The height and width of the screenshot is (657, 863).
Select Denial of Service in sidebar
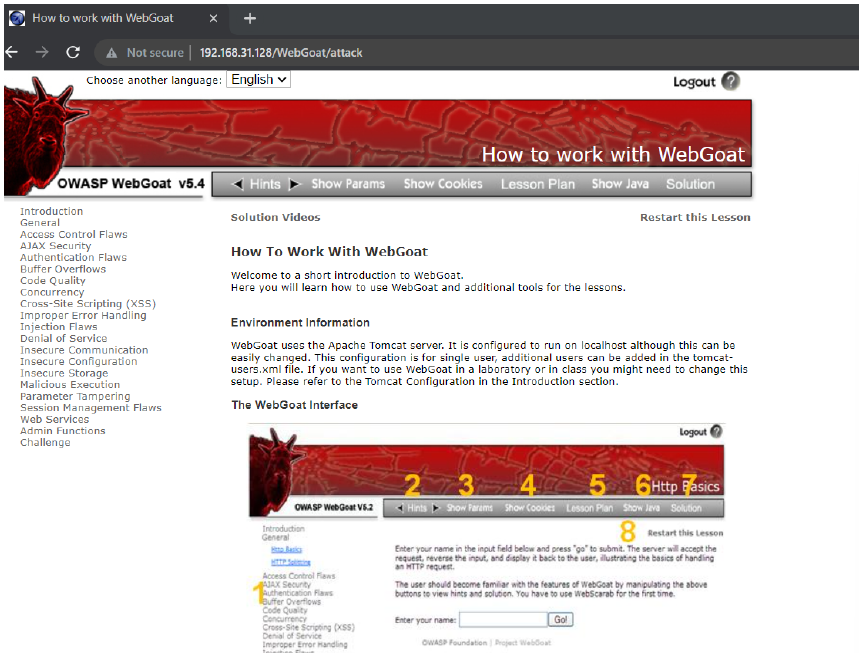click(64, 338)
